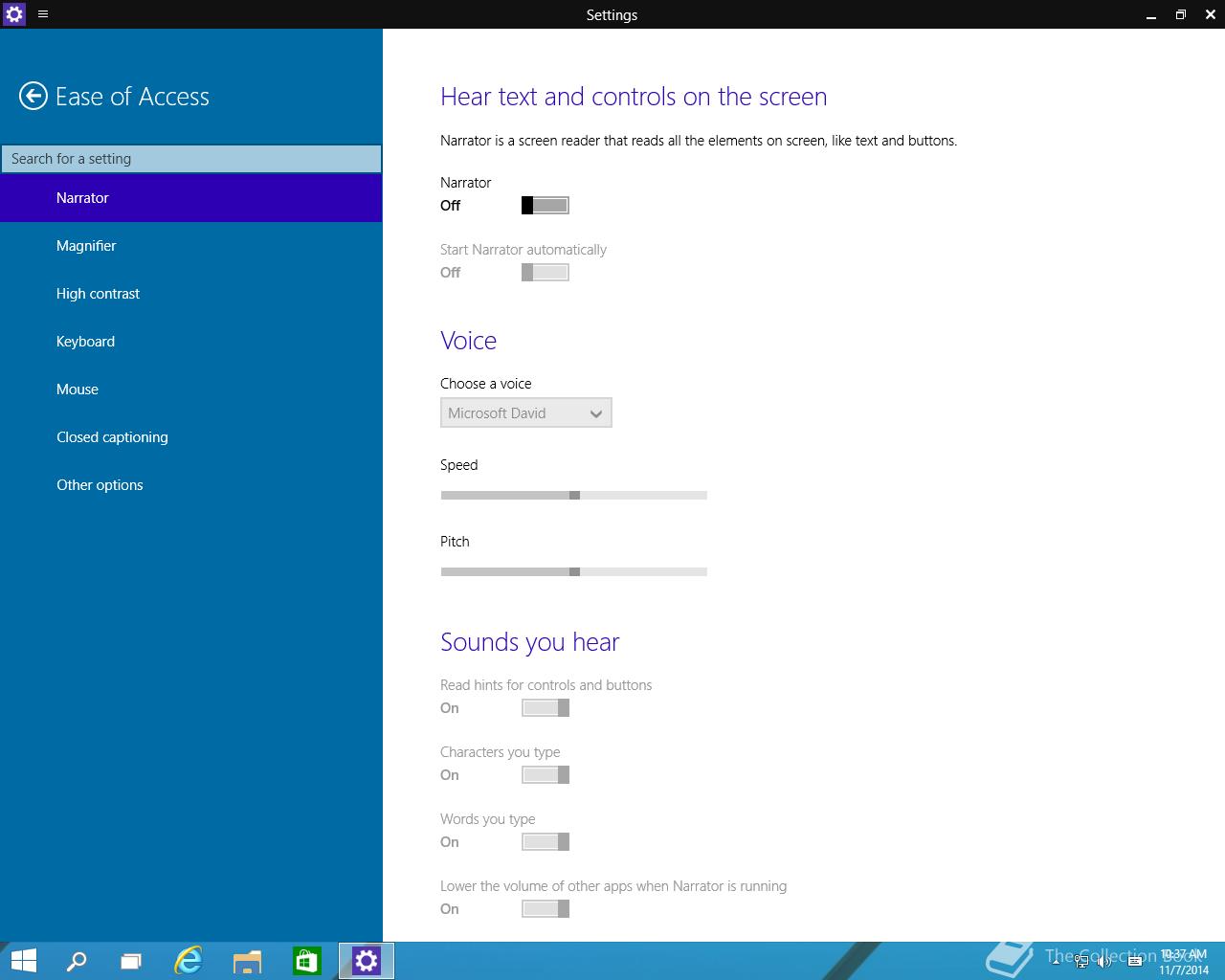Image resolution: width=1225 pixels, height=980 pixels.
Task: Toggle Lower the volume of other apps switch
Action: pyautogui.click(x=546, y=908)
